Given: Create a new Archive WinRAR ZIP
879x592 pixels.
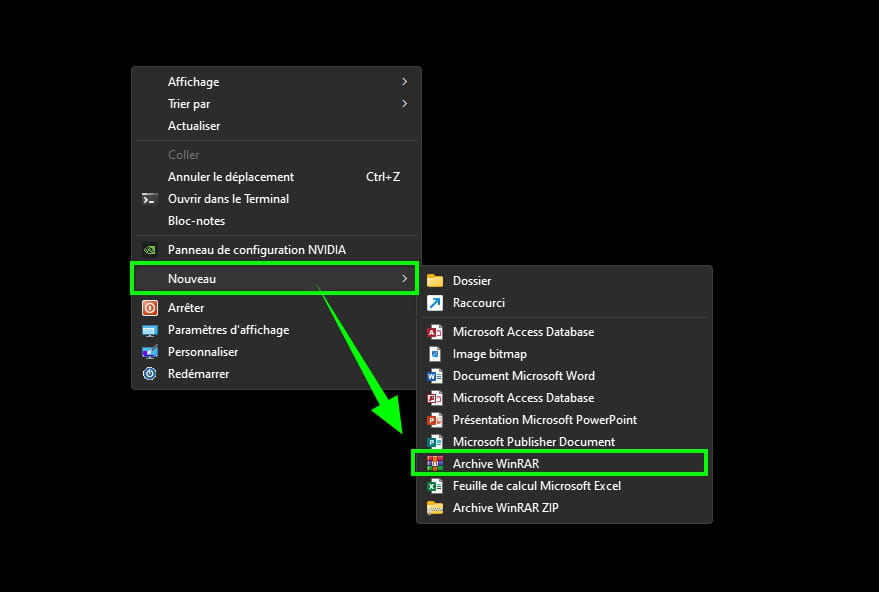Looking at the screenshot, I should (565, 507).
